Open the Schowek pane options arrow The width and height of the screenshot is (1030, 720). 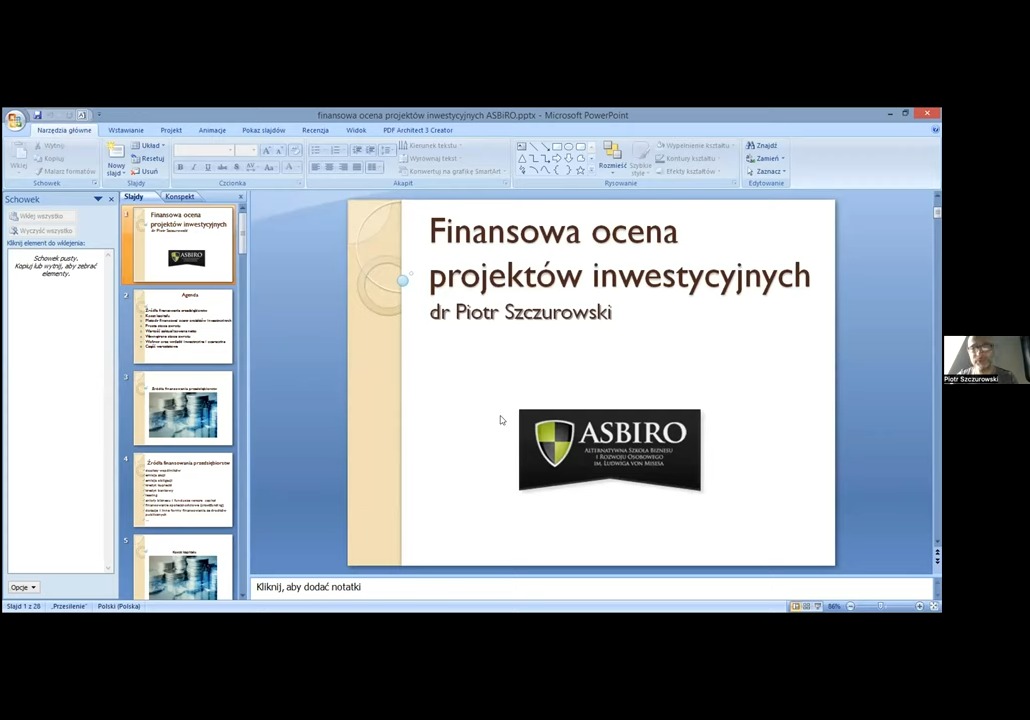[x=98, y=199]
